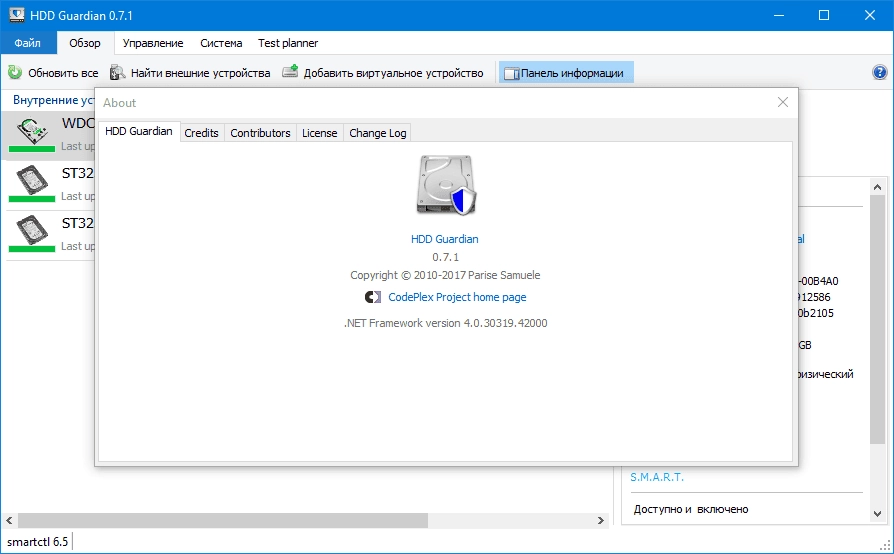This screenshot has width=894, height=554.
Task: Click the CodePlex logo icon
Action: pyautogui.click(x=373, y=297)
